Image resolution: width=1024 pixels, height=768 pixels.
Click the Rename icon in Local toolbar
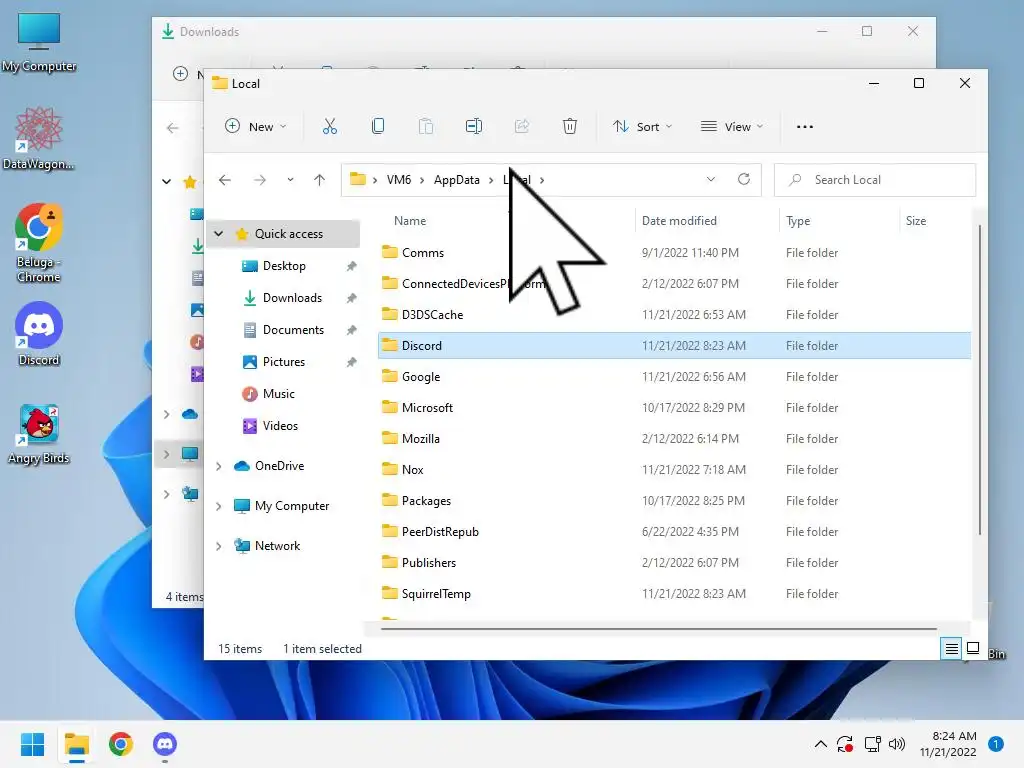click(473, 126)
